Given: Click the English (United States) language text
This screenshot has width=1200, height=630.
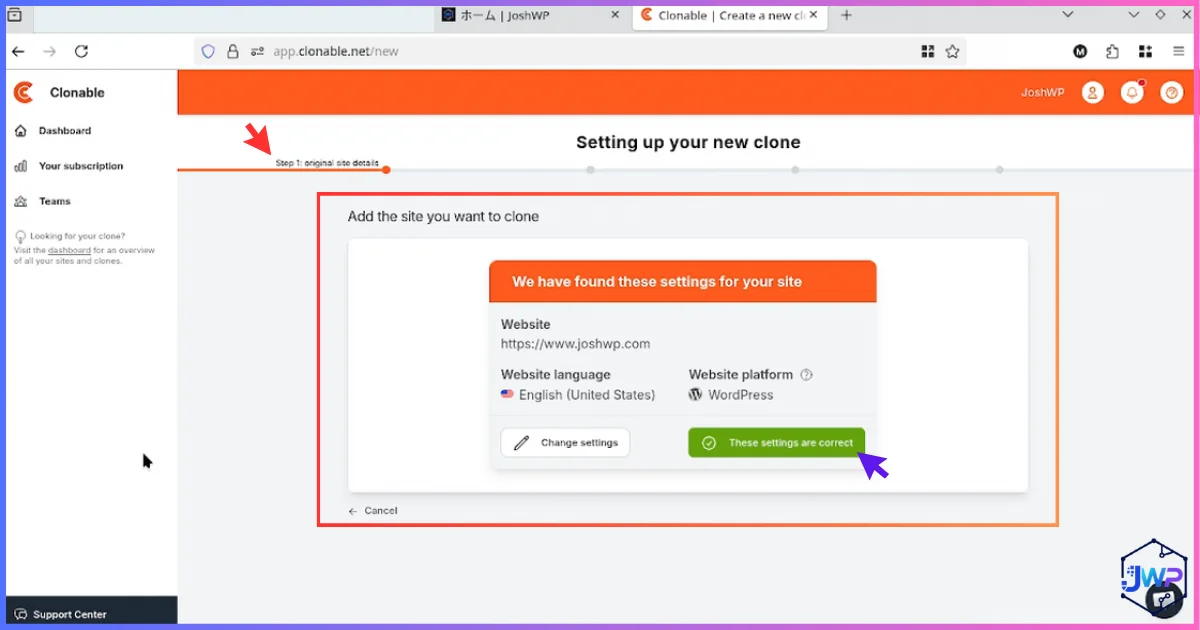Looking at the screenshot, I should tap(587, 395).
